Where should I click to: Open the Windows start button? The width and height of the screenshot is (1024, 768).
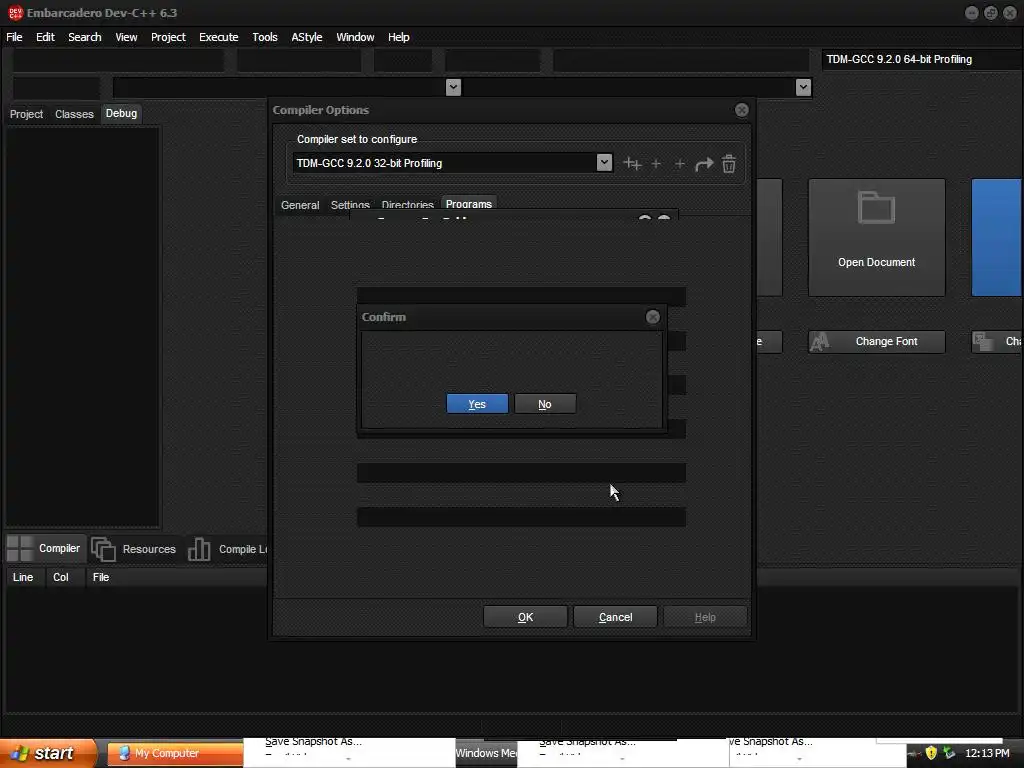click(x=46, y=753)
